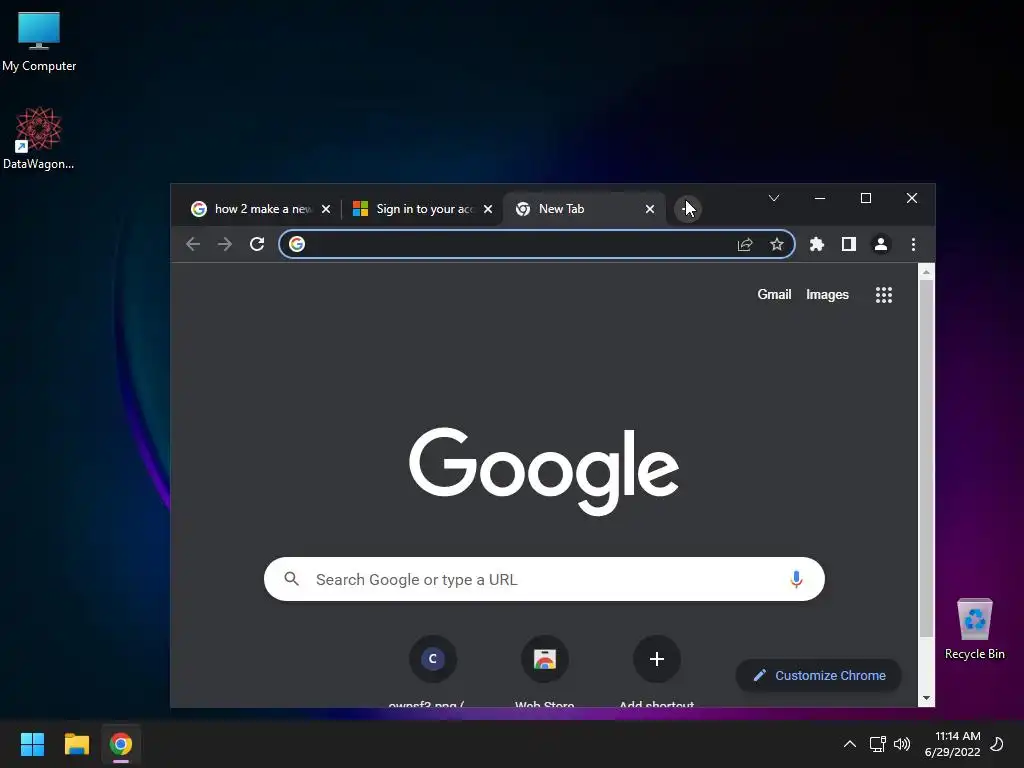Bookmark this tab with the star icon
This screenshot has height=768, width=1024.
[776, 244]
